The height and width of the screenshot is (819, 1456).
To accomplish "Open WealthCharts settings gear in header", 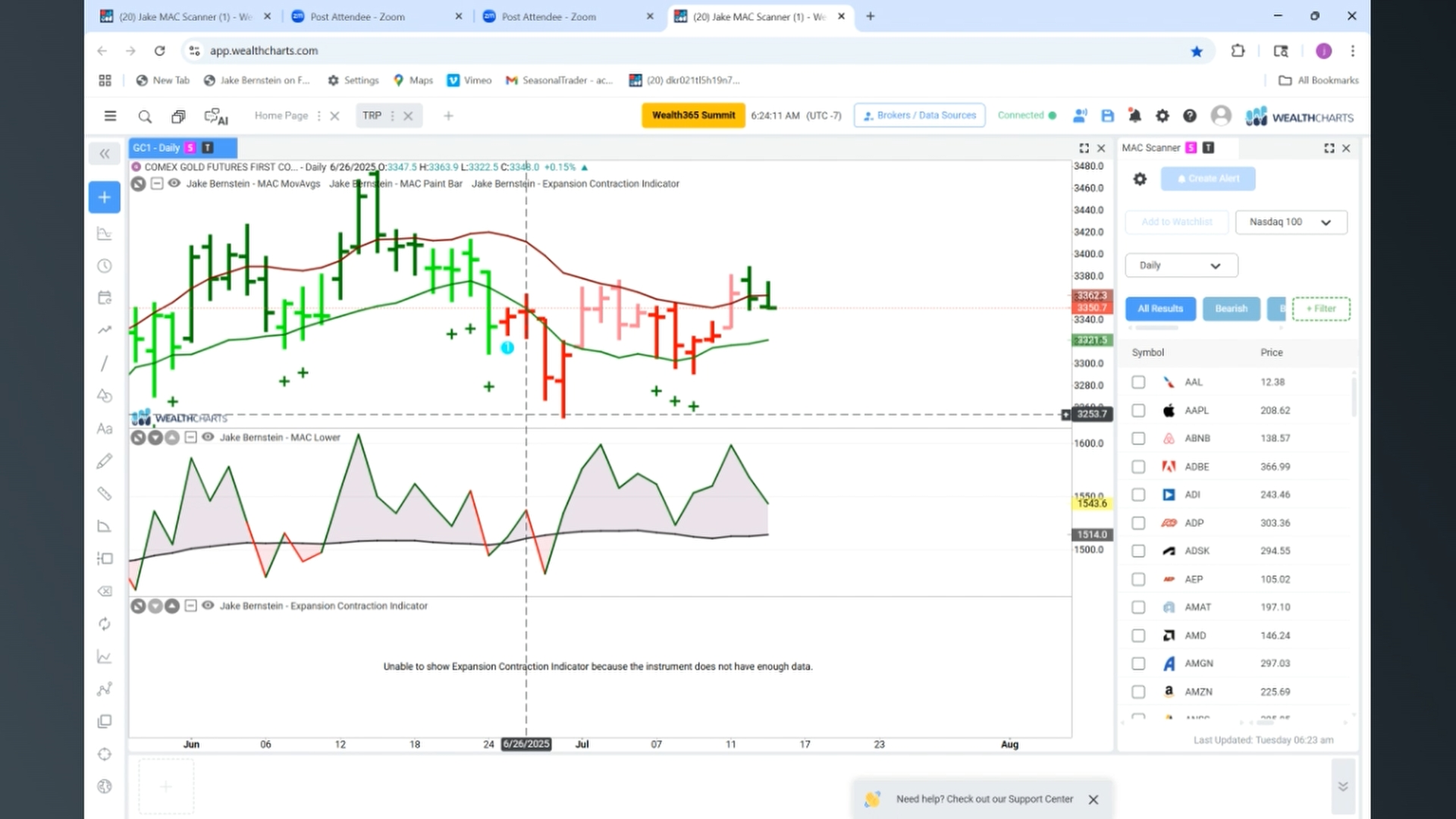I will point(1163,116).
